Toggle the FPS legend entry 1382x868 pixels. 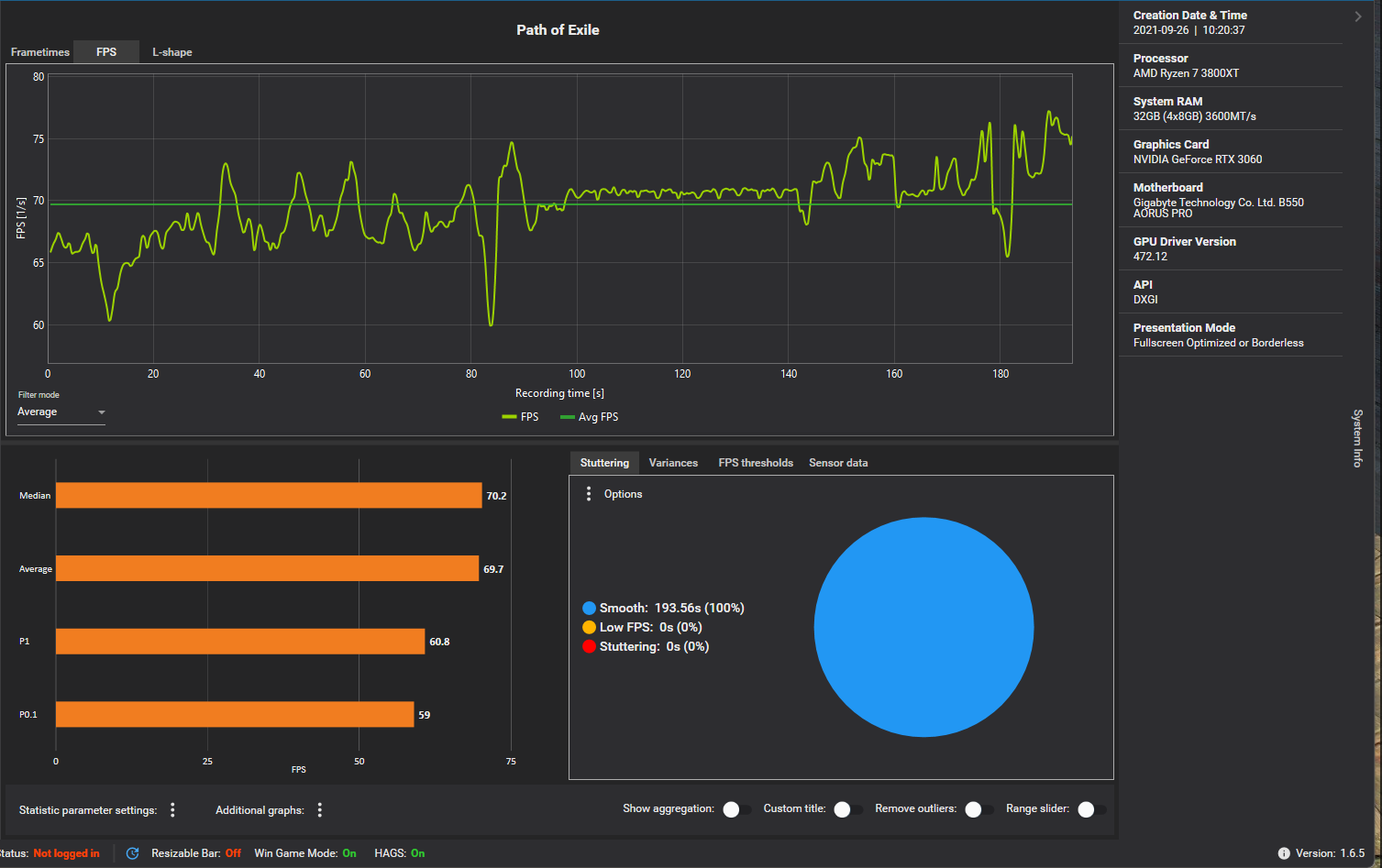coord(520,417)
